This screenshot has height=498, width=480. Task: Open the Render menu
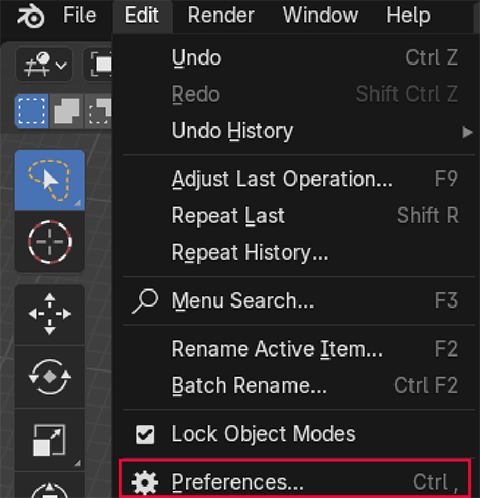click(x=221, y=15)
